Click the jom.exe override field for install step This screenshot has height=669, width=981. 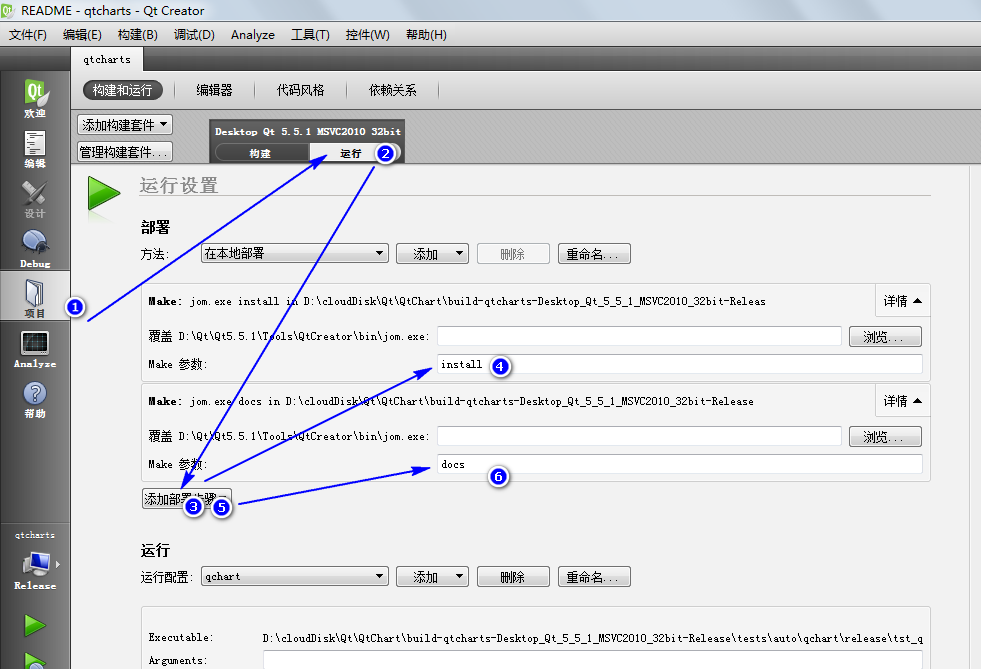639,336
